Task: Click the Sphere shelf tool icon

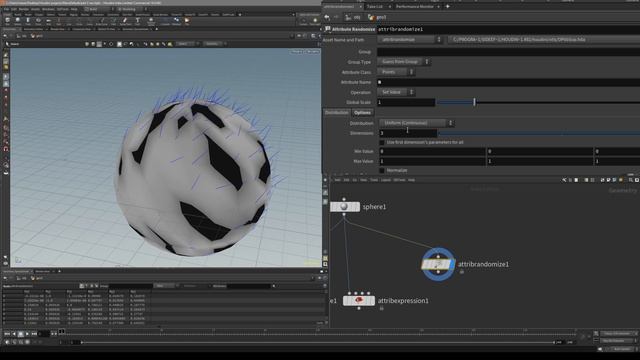Action: point(18,20)
